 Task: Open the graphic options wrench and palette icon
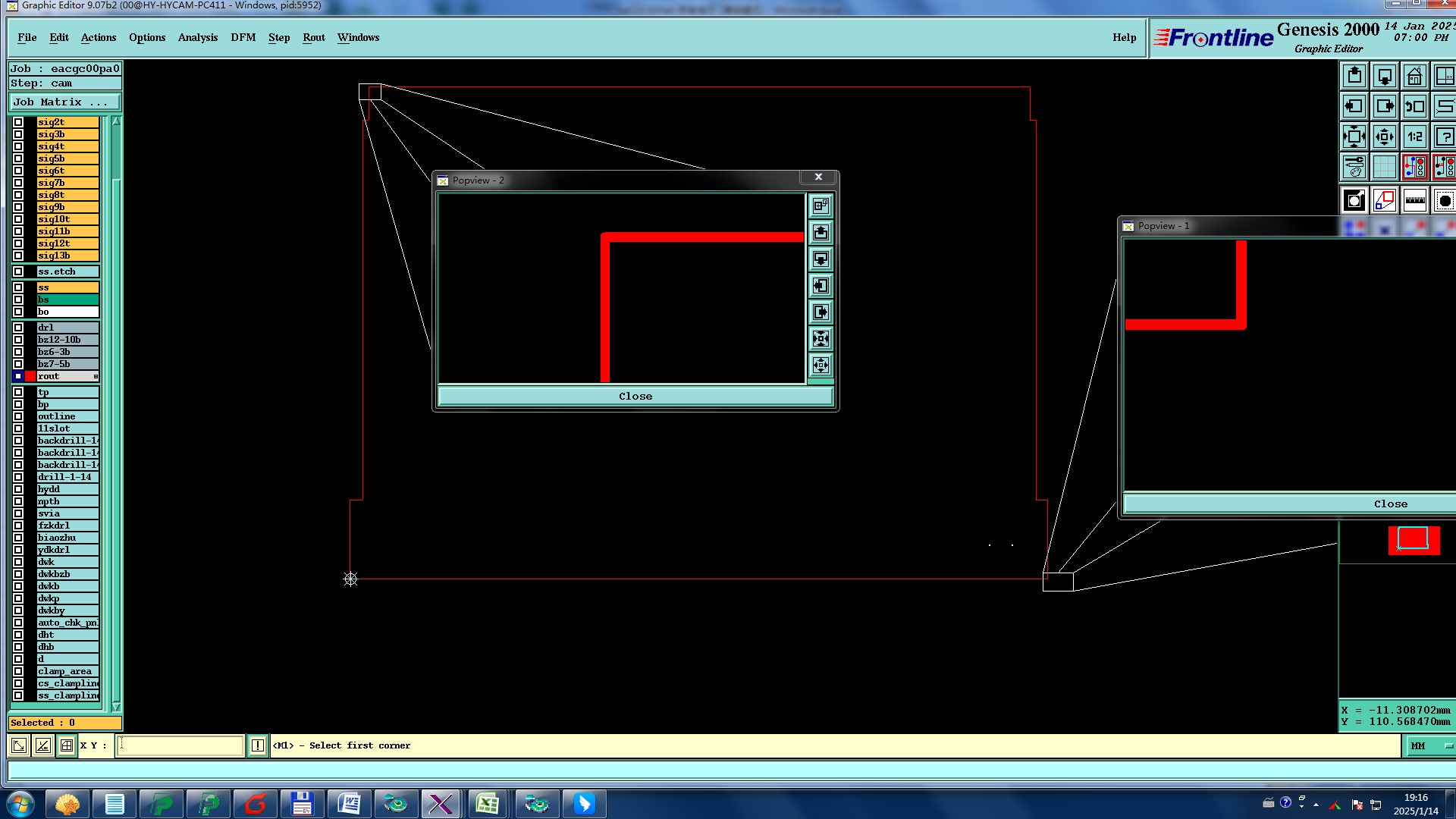pyautogui.click(x=1354, y=167)
